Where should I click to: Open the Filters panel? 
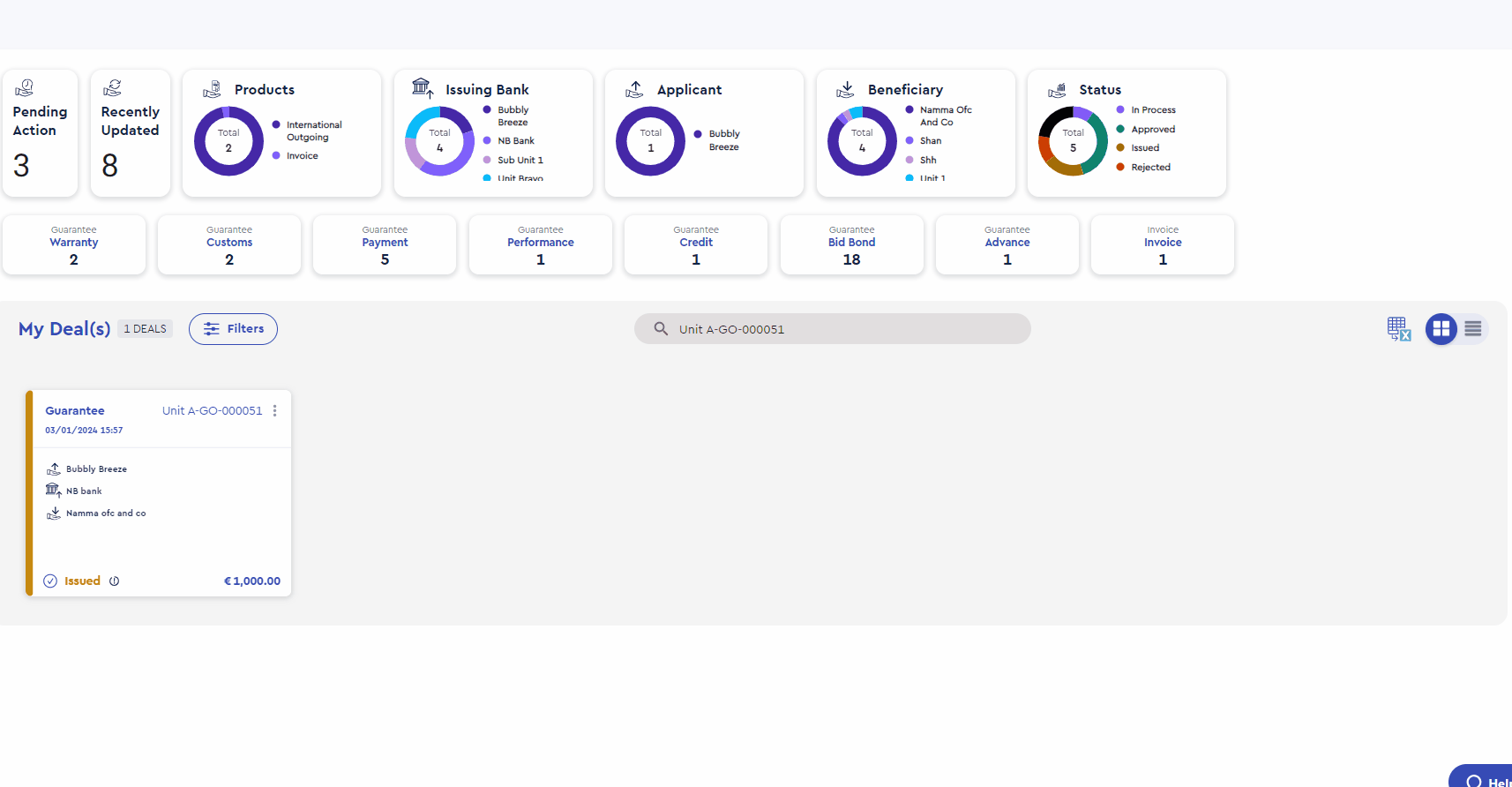[x=233, y=329]
